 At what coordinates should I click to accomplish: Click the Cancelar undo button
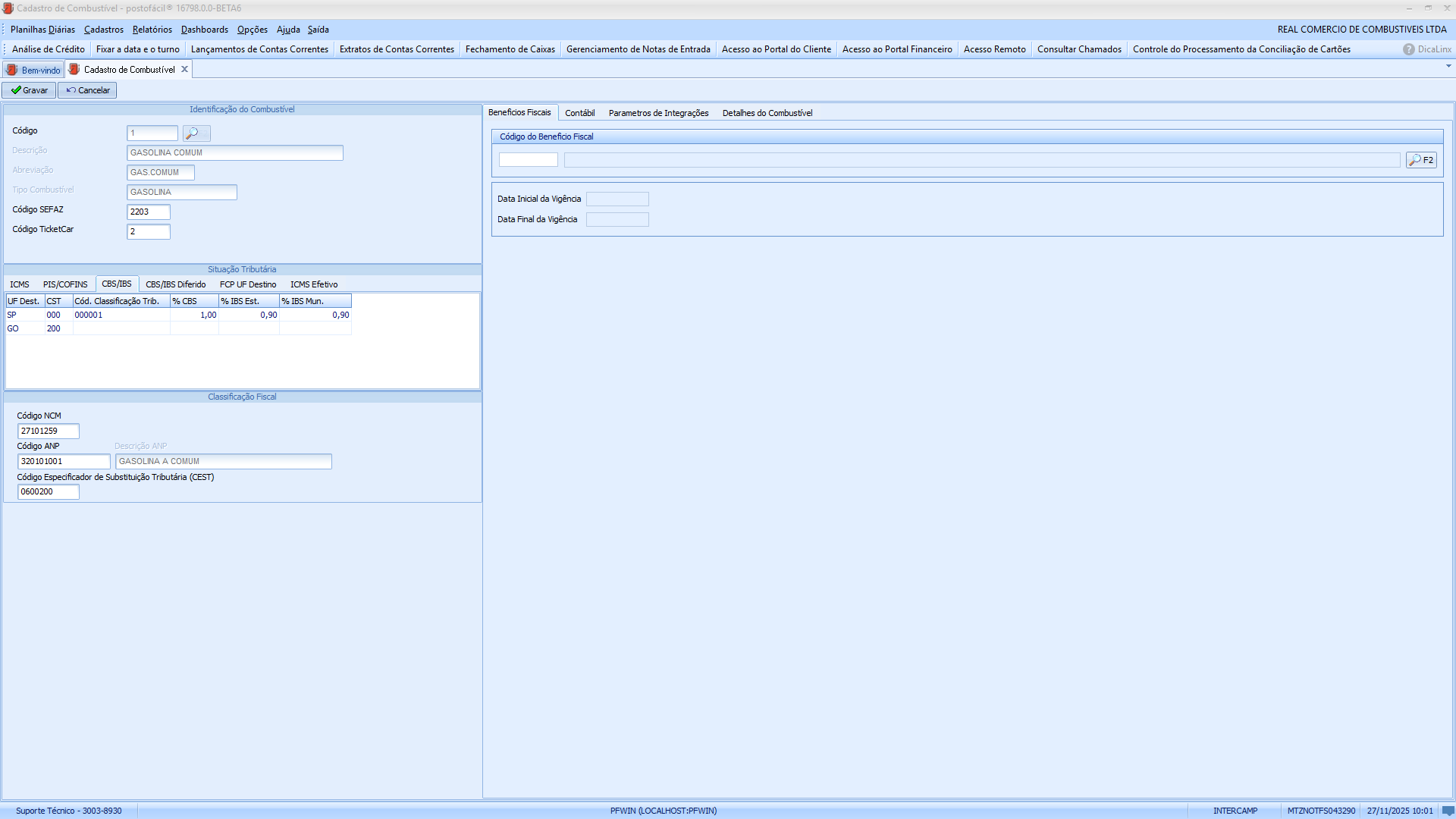(x=87, y=90)
